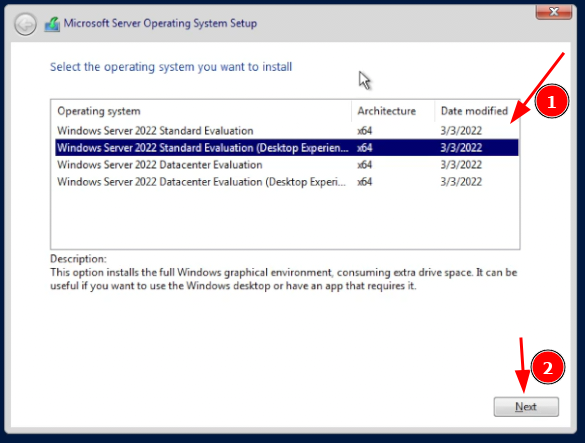Click the Select the operating system heading
585x443 pixels.
click(x=171, y=67)
